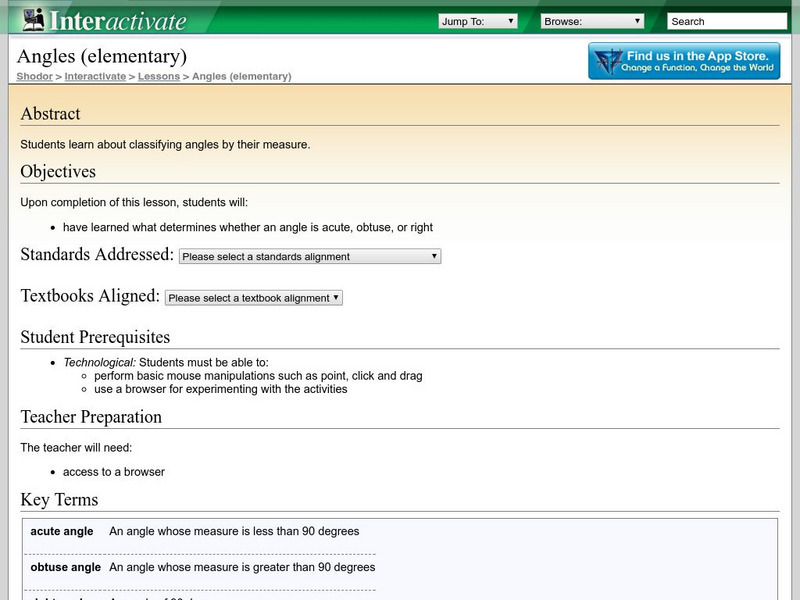The image size is (800, 600).
Task: Expand the standards alignment dropdown
Action: [x=310, y=257]
